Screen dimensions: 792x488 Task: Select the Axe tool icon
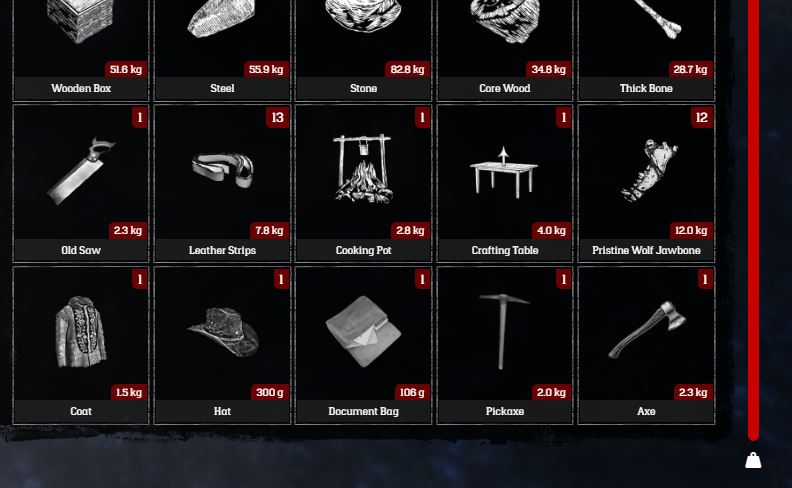(x=647, y=329)
